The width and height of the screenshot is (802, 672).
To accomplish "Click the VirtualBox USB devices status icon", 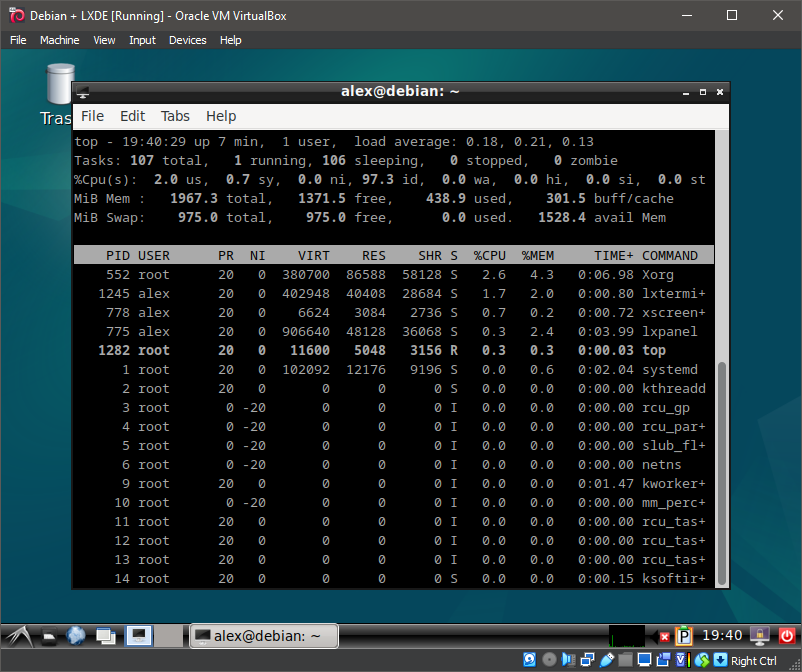I will [x=607, y=660].
